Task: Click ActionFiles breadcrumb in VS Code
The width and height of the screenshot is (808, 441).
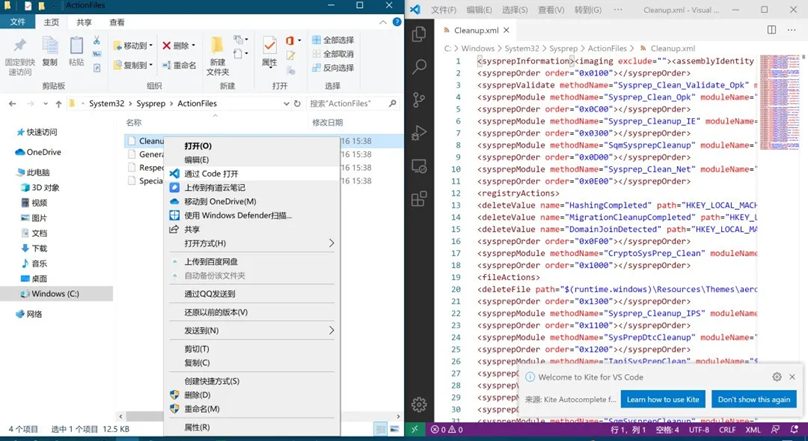Action: pos(607,48)
